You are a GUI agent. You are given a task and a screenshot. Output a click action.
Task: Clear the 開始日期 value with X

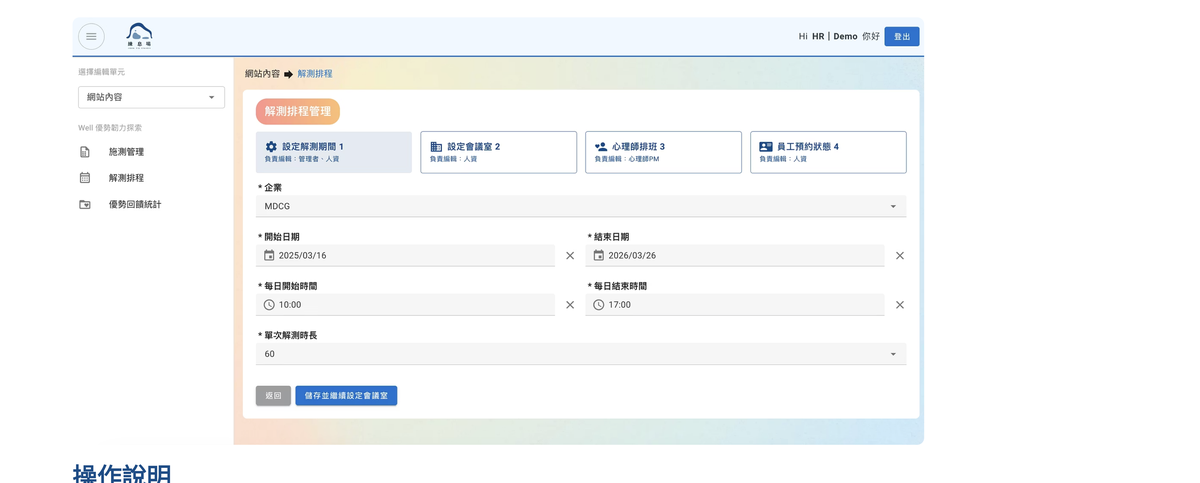[570, 256]
